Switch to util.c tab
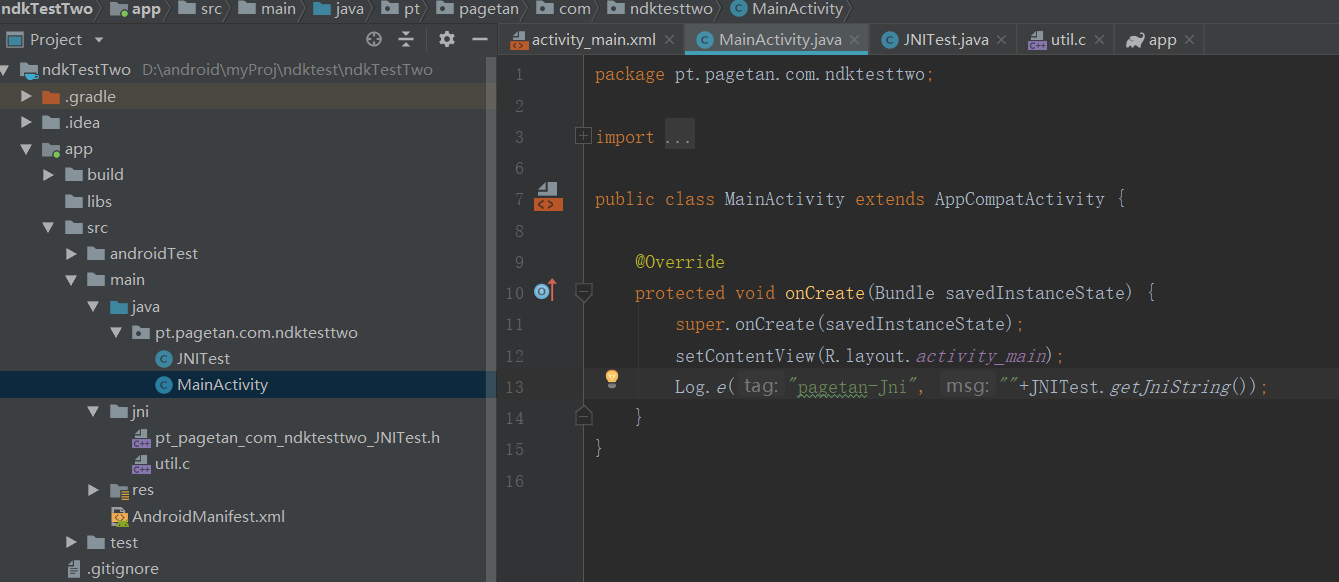The width and height of the screenshot is (1339, 582). pos(1067,40)
